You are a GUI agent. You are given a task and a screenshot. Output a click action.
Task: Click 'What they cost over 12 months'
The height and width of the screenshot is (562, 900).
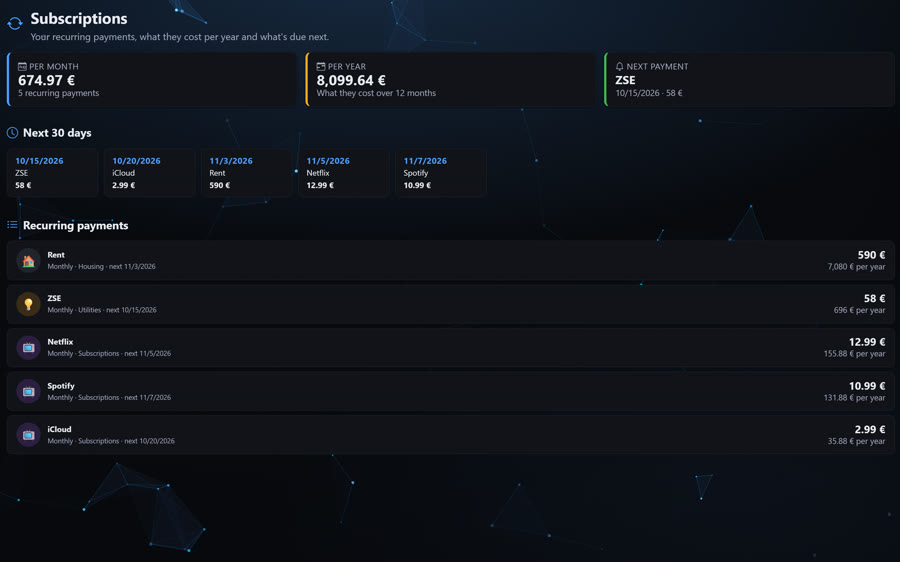click(x=377, y=93)
